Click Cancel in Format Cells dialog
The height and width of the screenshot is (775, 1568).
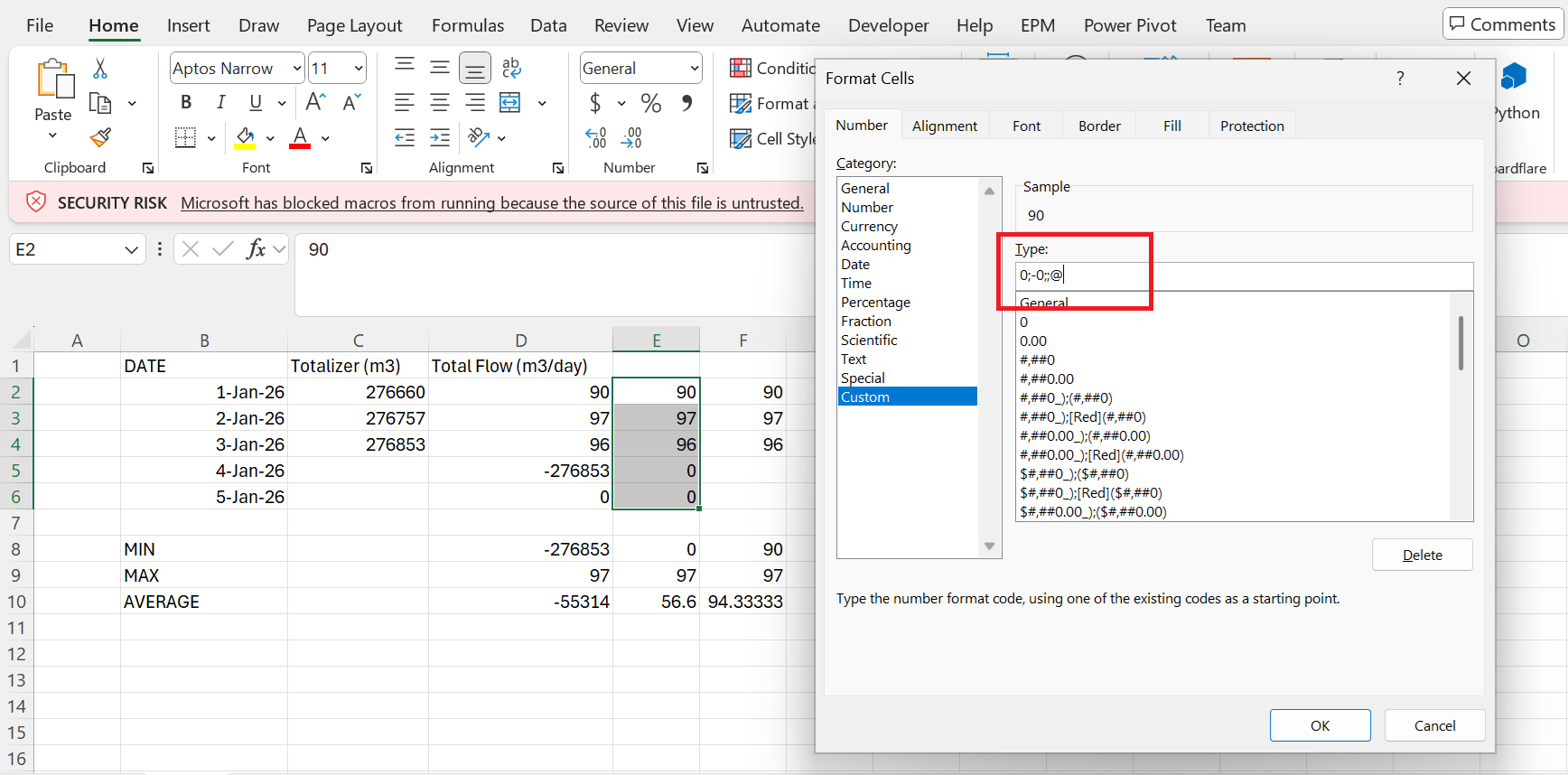point(1434,725)
